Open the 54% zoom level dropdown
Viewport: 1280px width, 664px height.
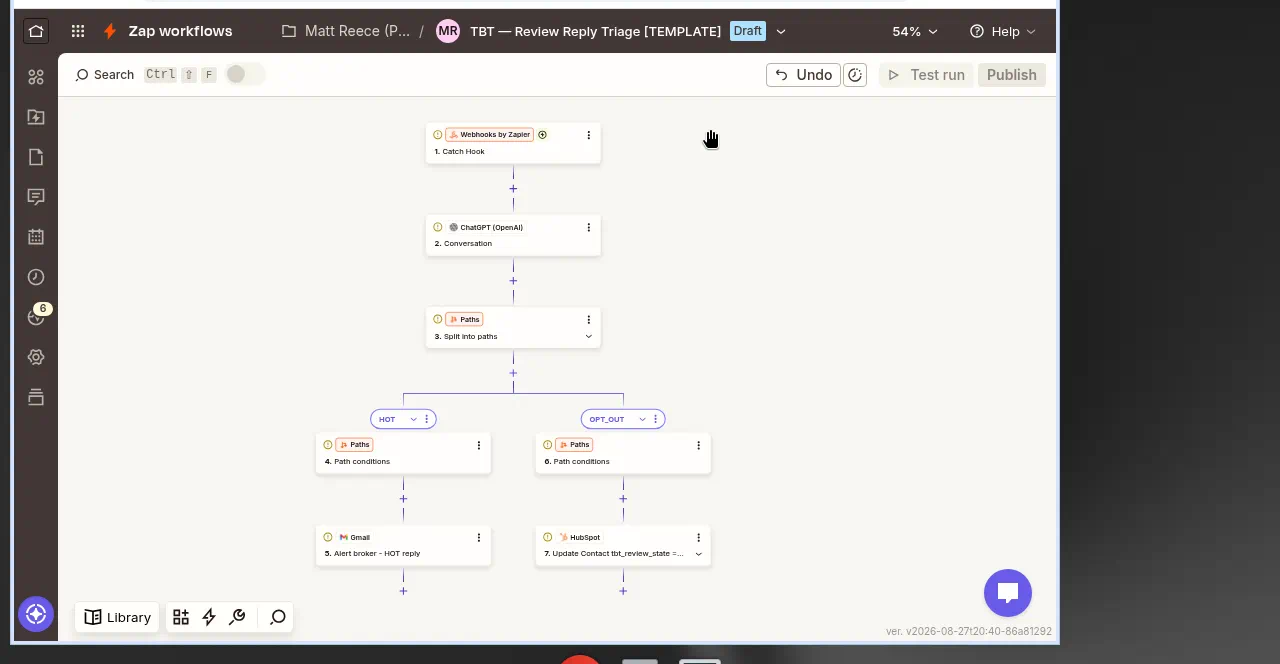click(915, 31)
